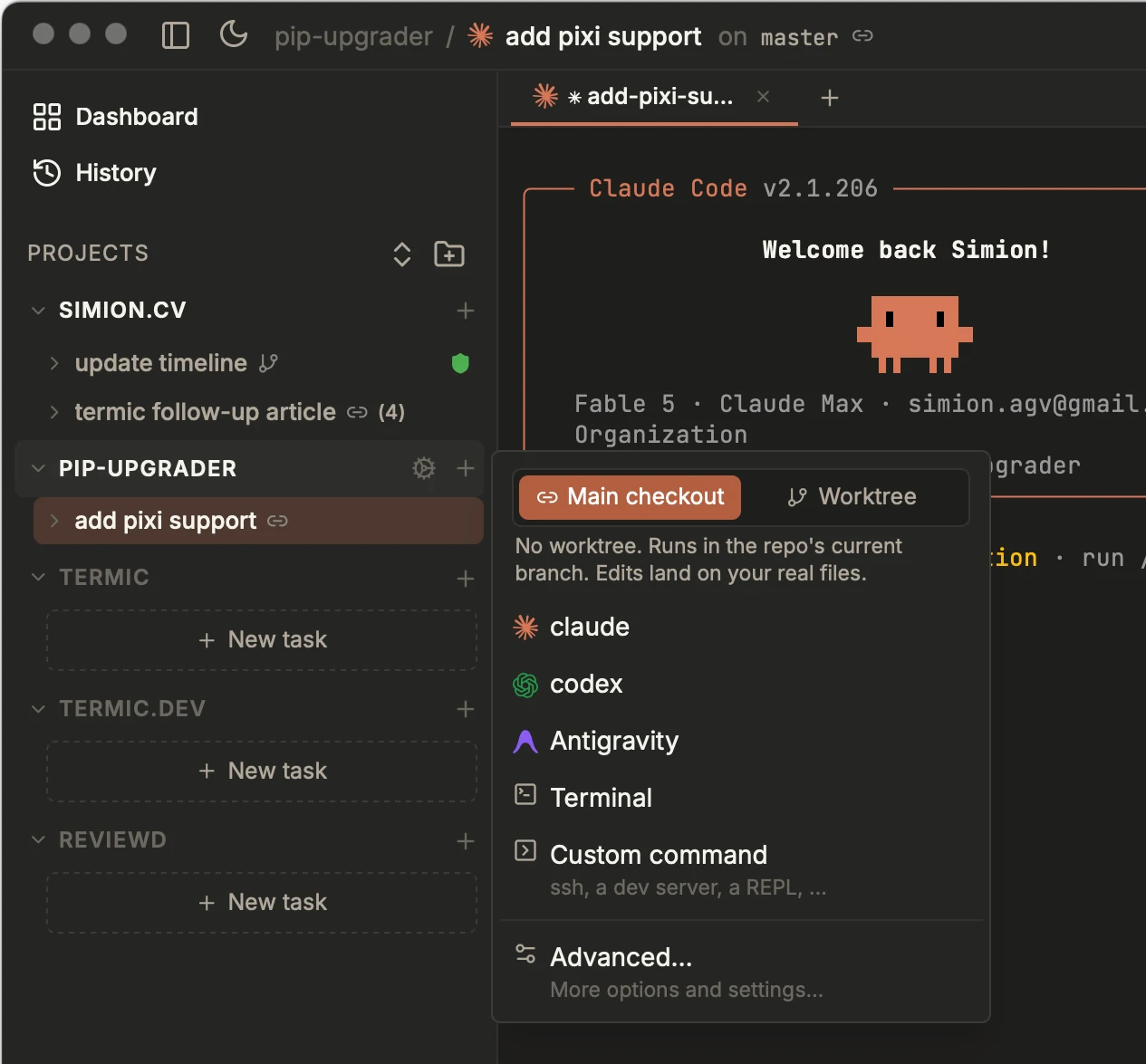The width and height of the screenshot is (1146, 1064).
Task: Add a new project folder icon
Action: [449, 254]
